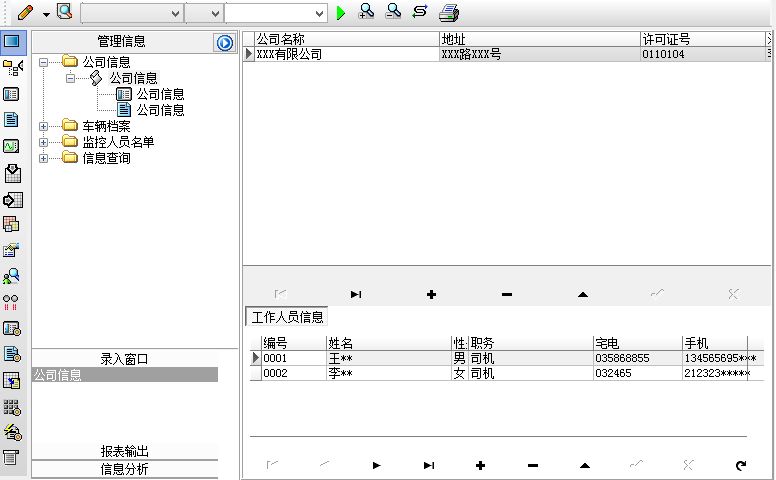
Task: Collapse the top-level 公司信息 folder
Action: pyautogui.click(x=44, y=62)
